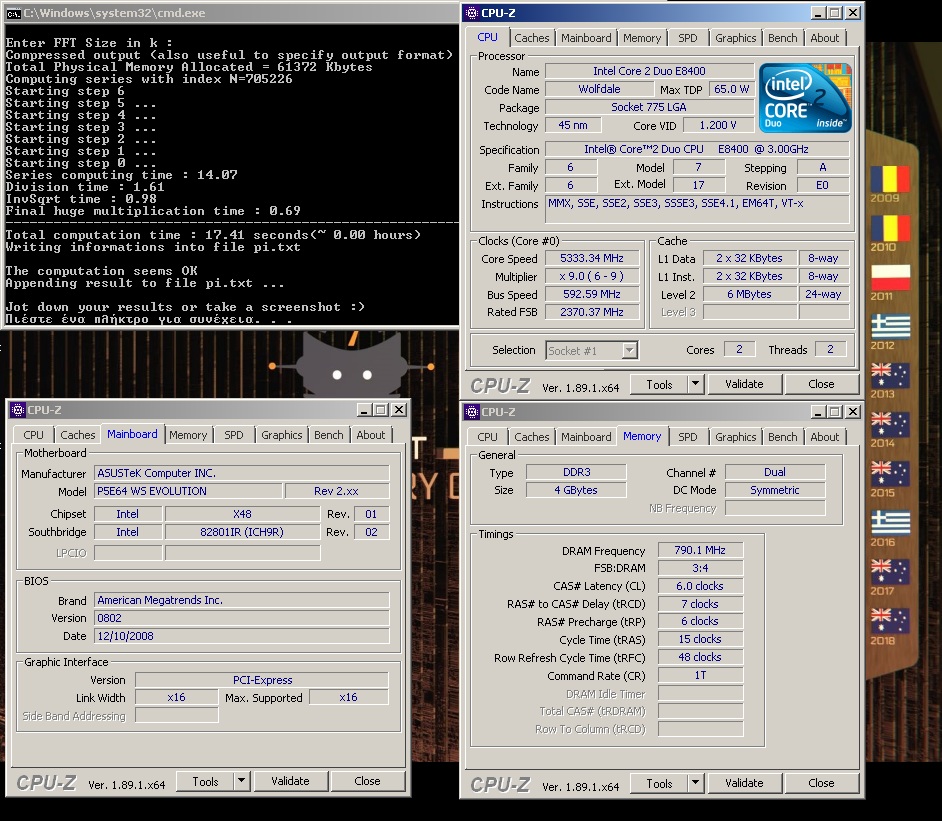Image resolution: width=942 pixels, height=821 pixels.
Task: Click Tools button in Memory window
Action: 659,783
